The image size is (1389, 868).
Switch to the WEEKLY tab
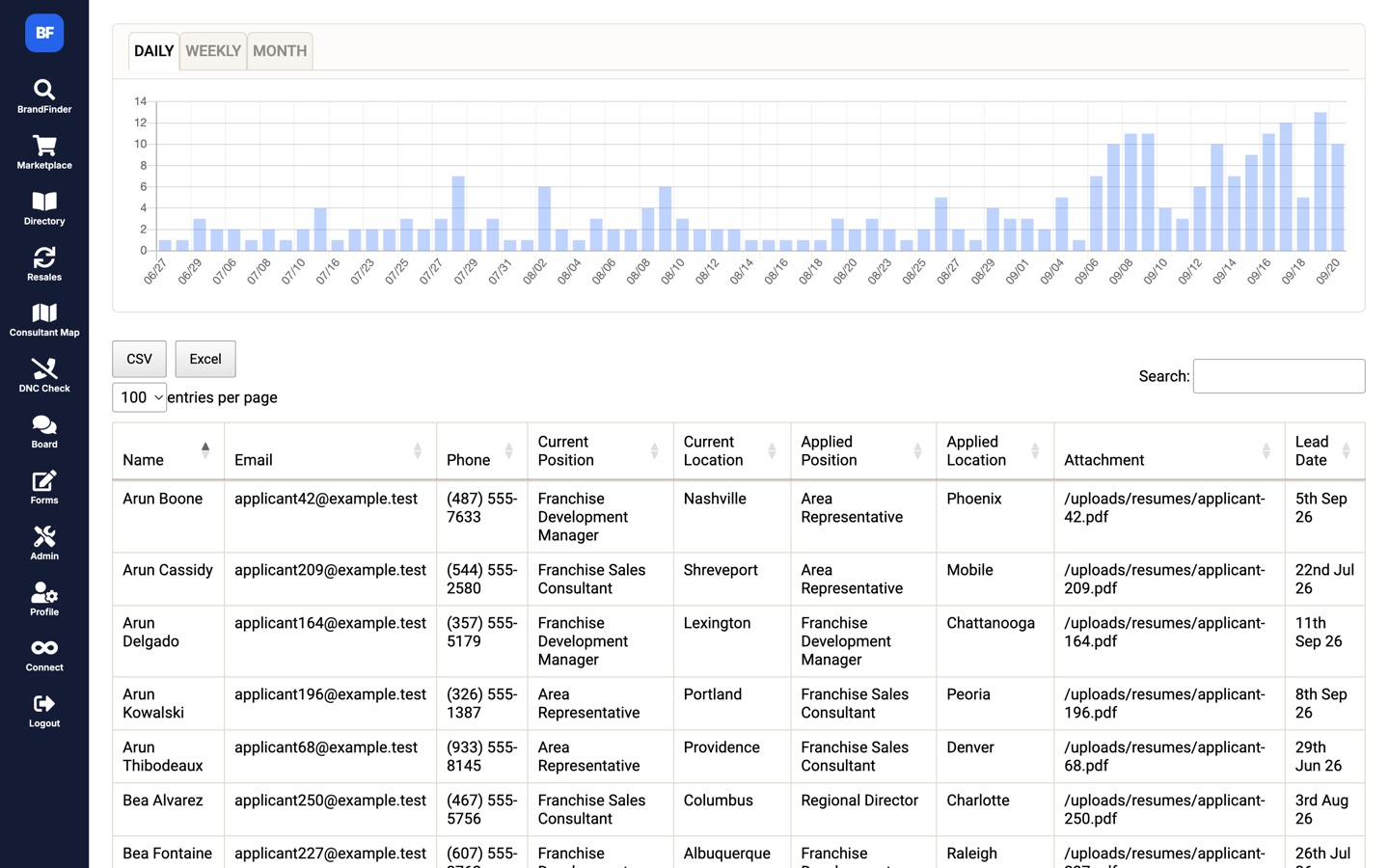[x=213, y=51]
